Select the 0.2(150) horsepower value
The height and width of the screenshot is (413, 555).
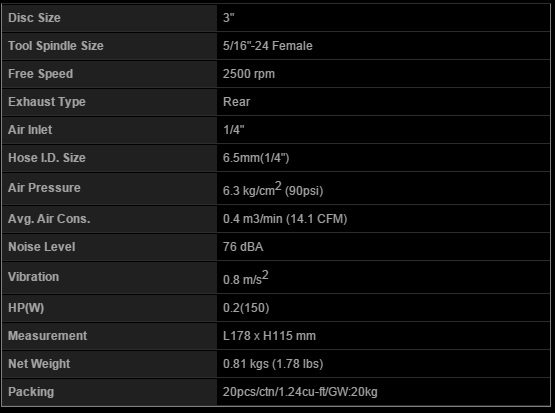click(x=246, y=308)
